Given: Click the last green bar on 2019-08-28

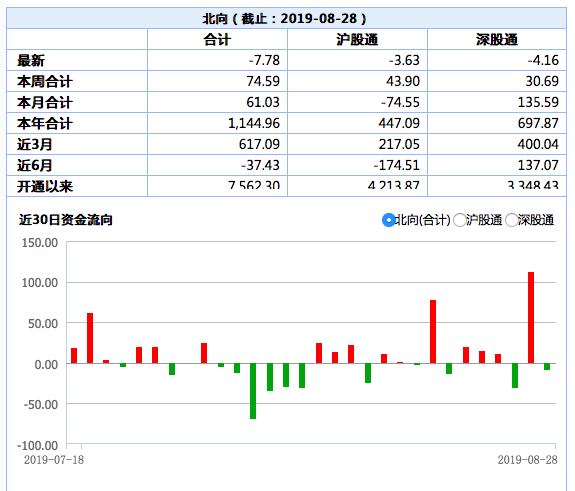Looking at the screenshot, I should pyautogui.click(x=547, y=367).
